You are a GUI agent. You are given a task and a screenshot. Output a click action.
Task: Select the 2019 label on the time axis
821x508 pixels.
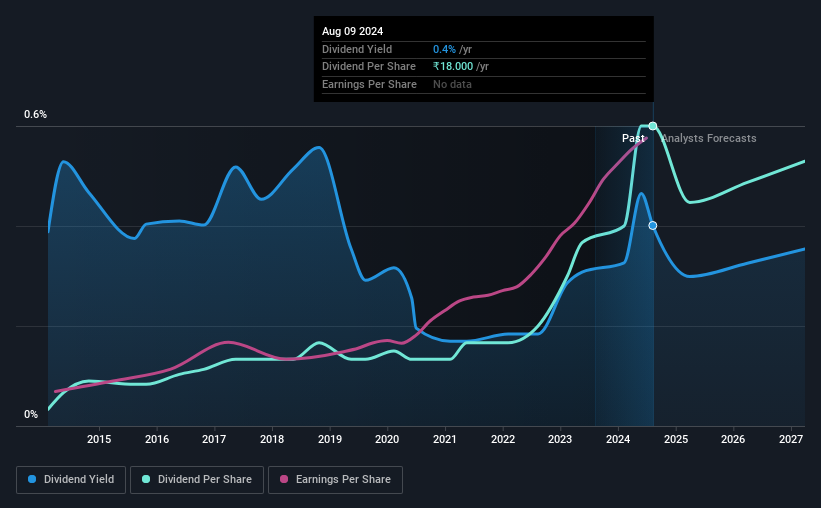[330, 439]
